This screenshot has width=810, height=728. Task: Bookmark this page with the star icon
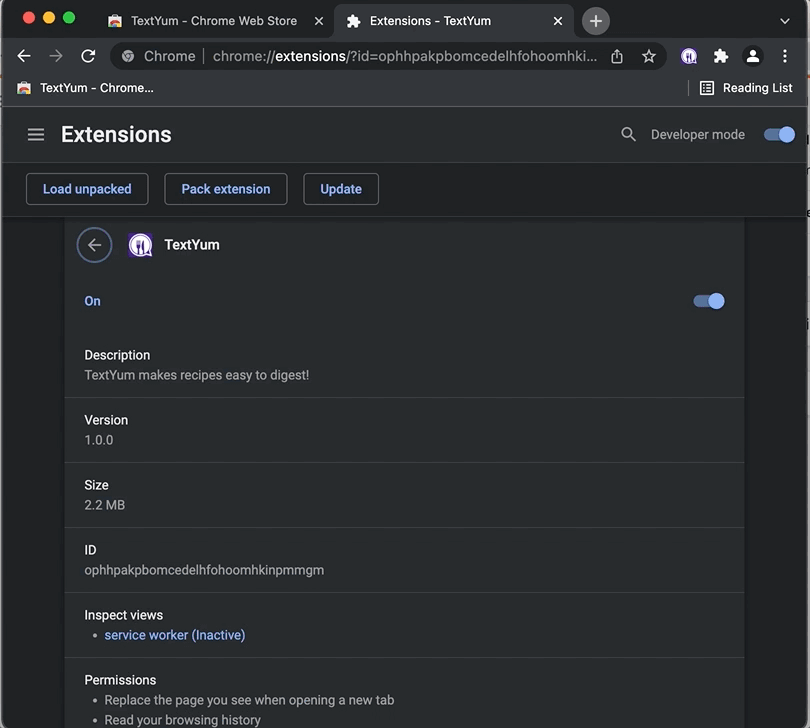(x=649, y=56)
